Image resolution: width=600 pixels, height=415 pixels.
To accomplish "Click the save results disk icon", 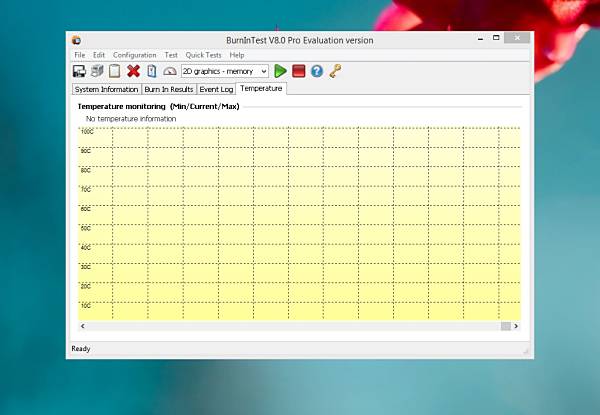I will pos(79,71).
